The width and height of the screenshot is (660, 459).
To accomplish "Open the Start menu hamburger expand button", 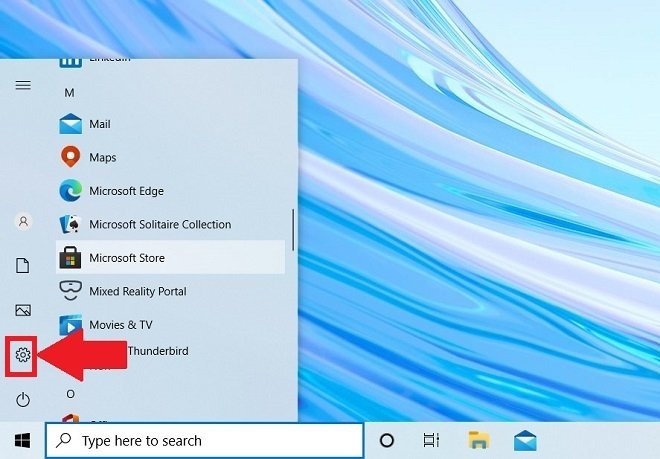I will pos(23,85).
